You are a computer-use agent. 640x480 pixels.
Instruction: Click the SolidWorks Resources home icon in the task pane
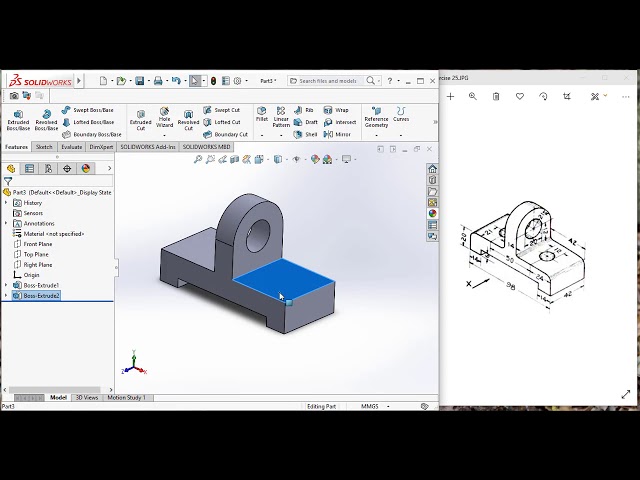pos(433,169)
